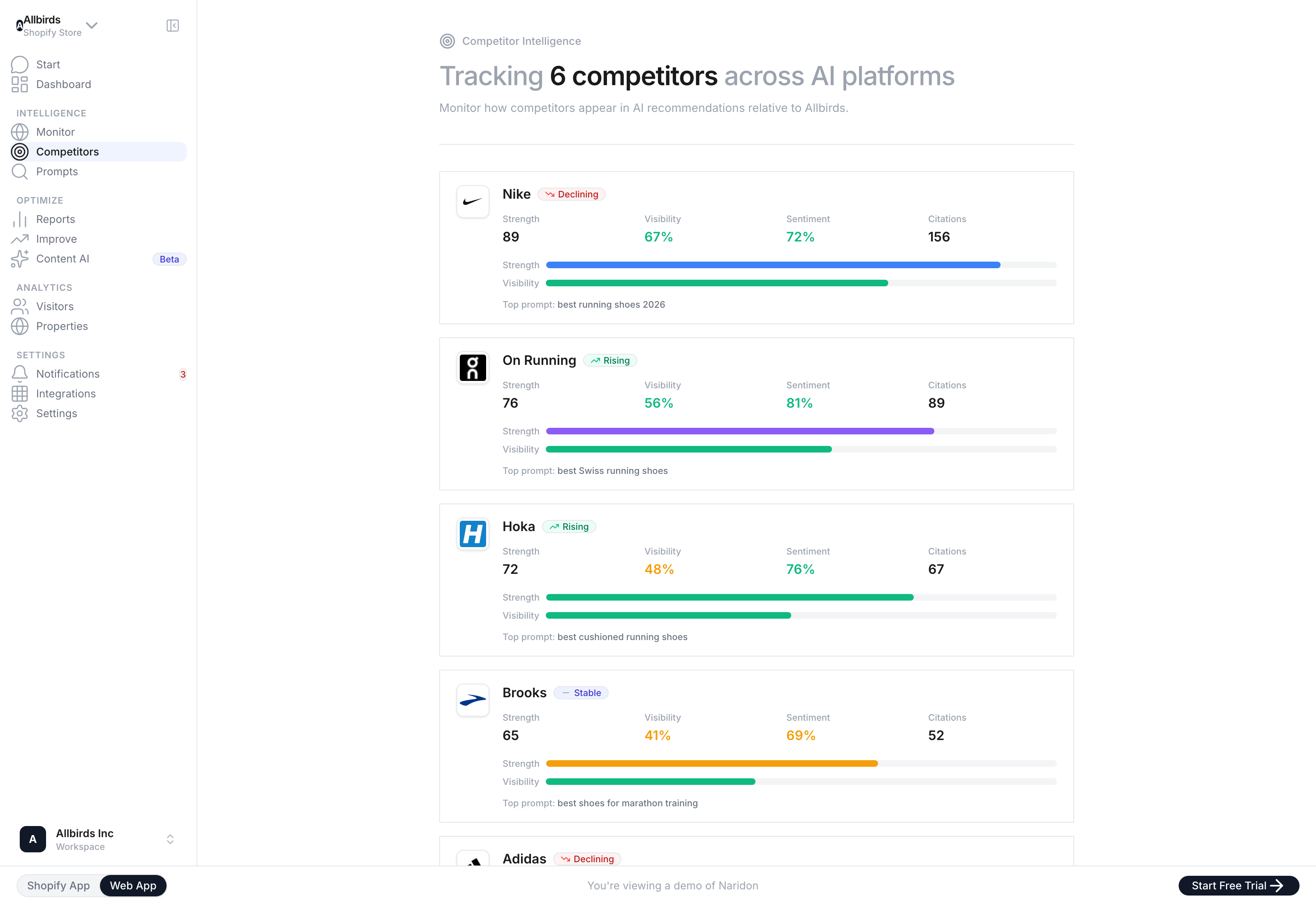
Task: Switch to Shopify App view
Action: tap(58, 886)
